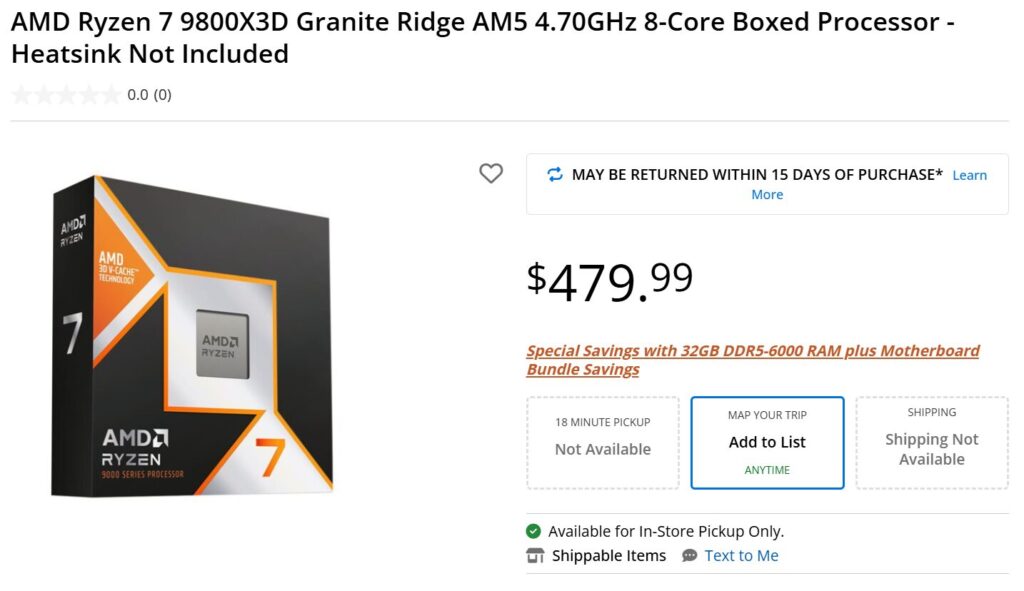The width and height of the screenshot is (1024, 591).
Task: Select the 18 Minute Pickup option
Action: coord(603,443)
